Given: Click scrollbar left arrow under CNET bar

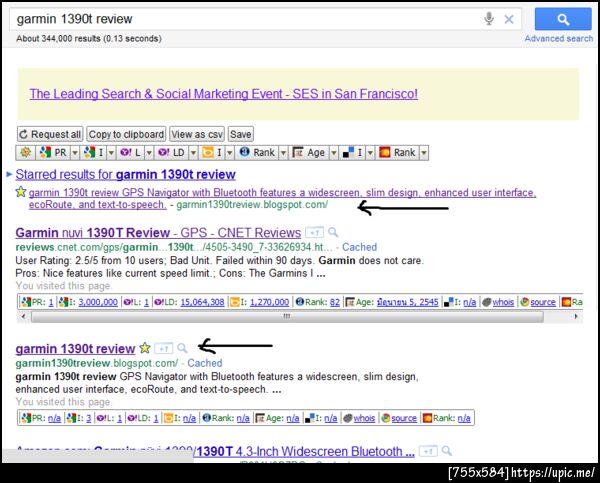Looking at the screenshot, I should [x=23, y=317].
